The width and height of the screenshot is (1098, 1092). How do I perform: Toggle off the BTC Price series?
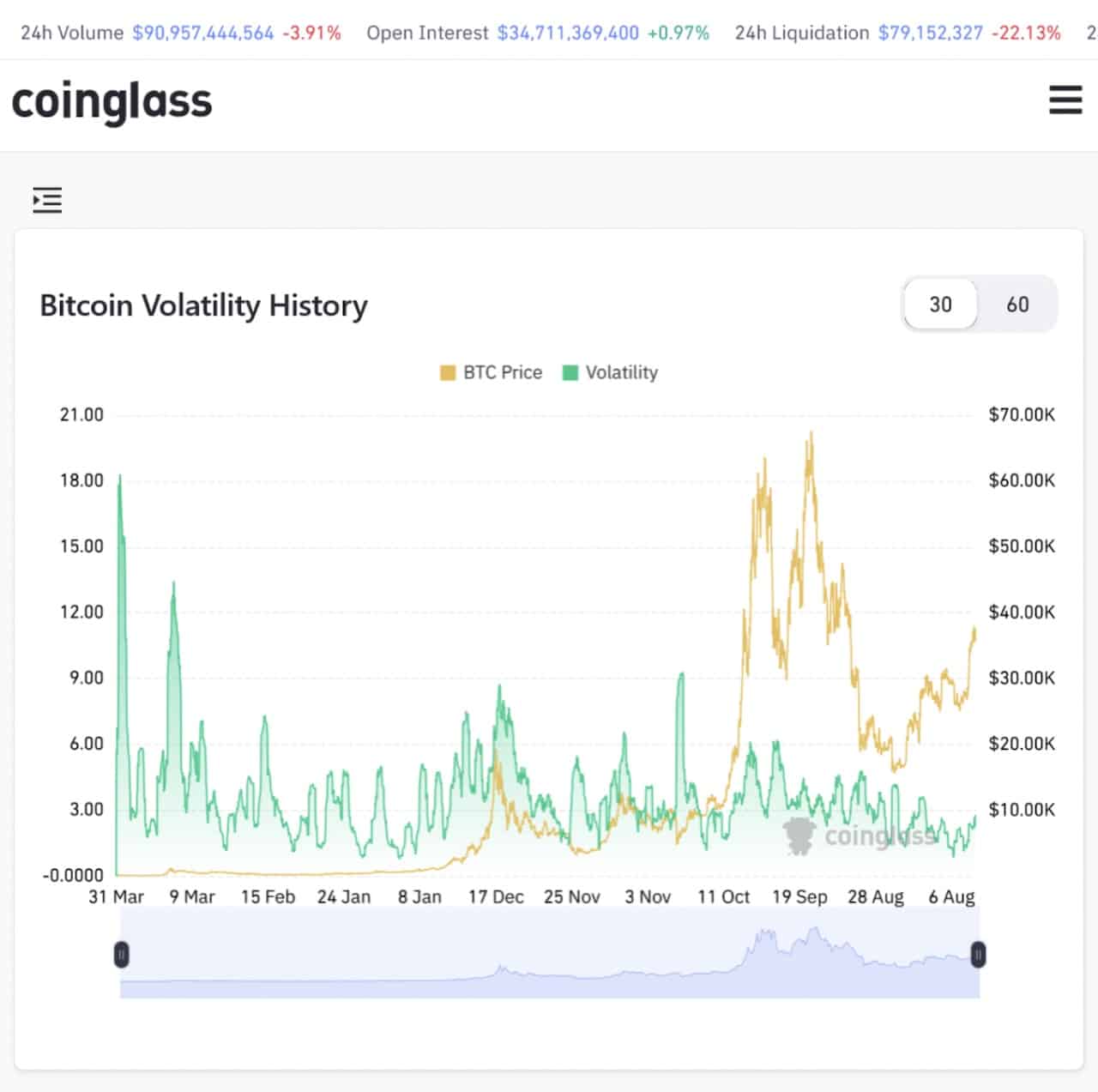pyautogui.click(x=491, y=372)
